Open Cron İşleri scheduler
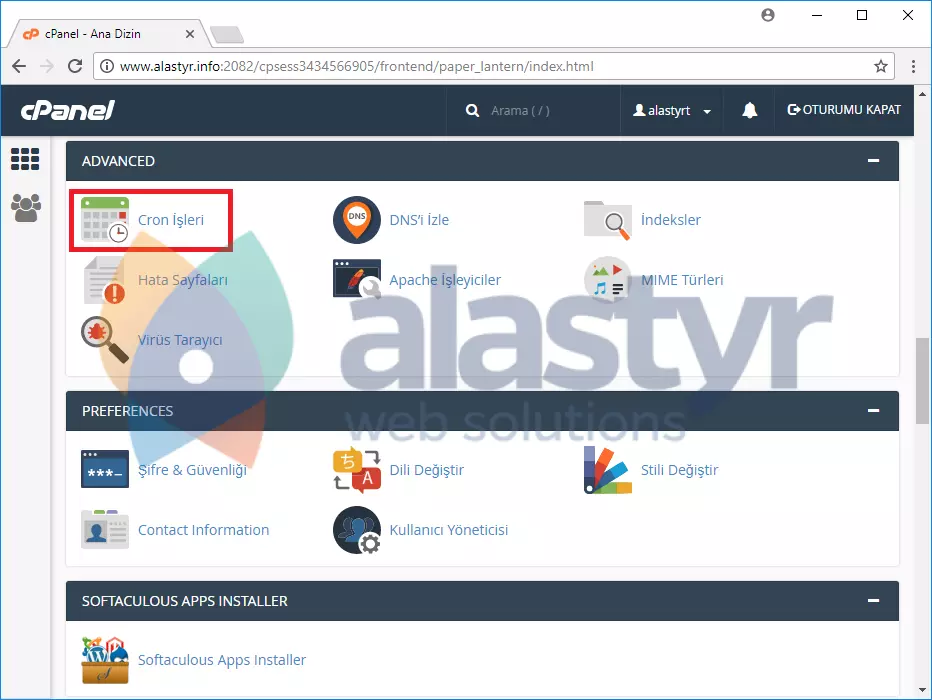The width and height of the screenshot is (932, 700). [168, 219]
